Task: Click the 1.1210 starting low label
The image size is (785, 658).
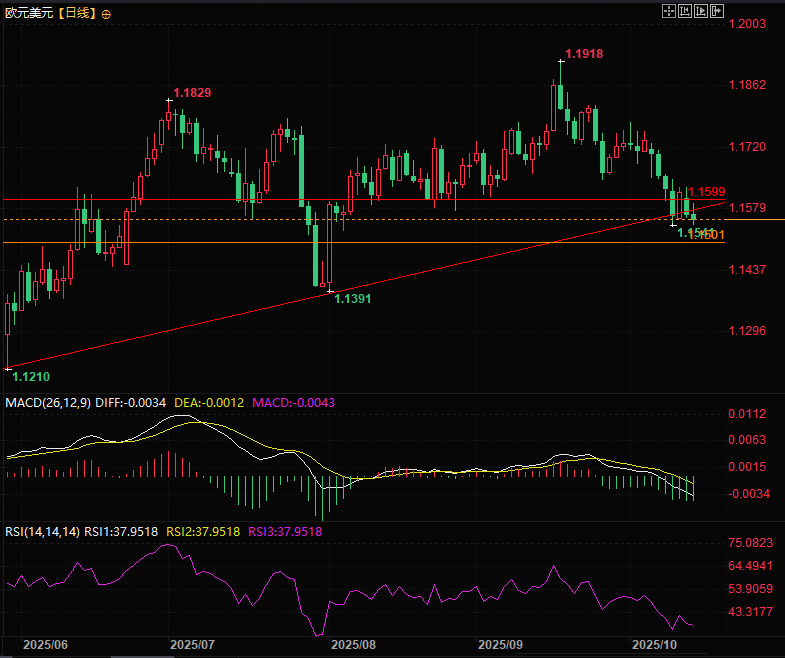Action: tap(30, 377)
